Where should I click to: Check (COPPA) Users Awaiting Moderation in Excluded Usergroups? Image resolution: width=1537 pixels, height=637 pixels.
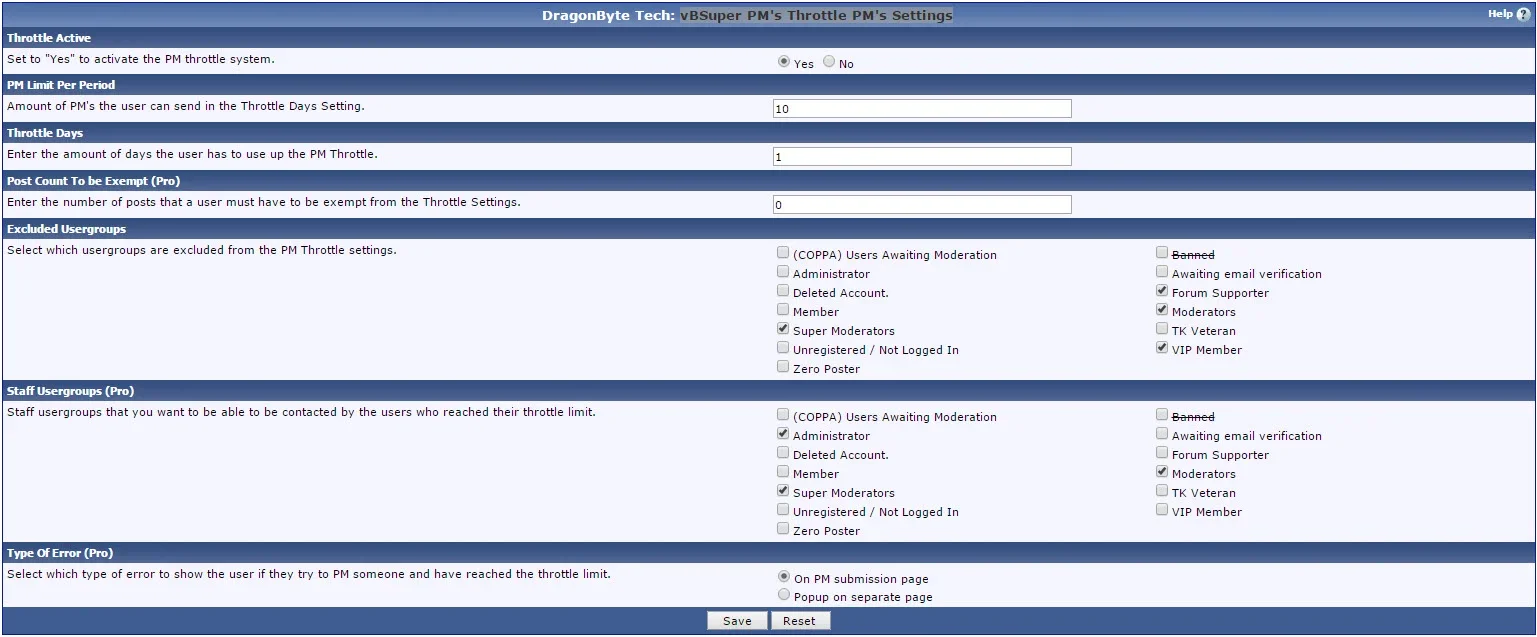pyautogui.click(x=783, y=253)
